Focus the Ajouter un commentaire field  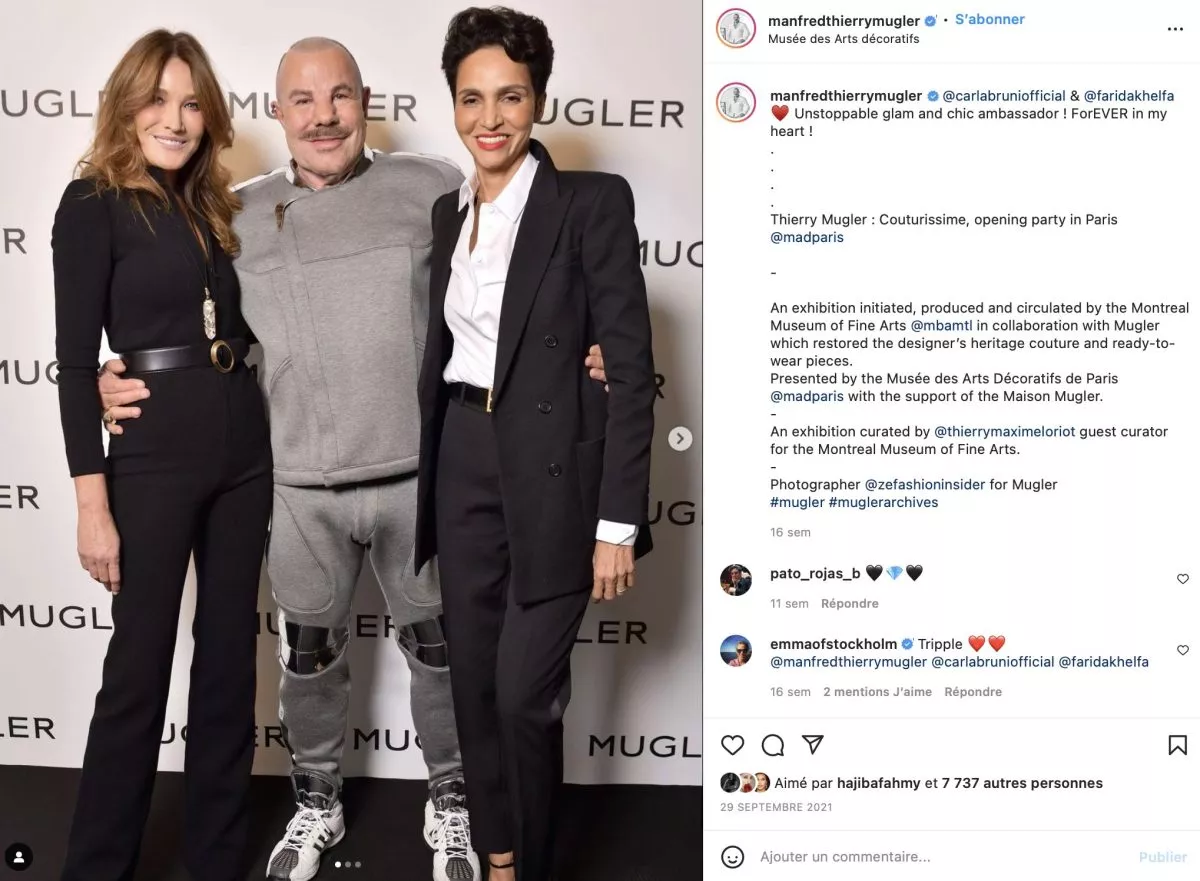click(x=940, y=857)
